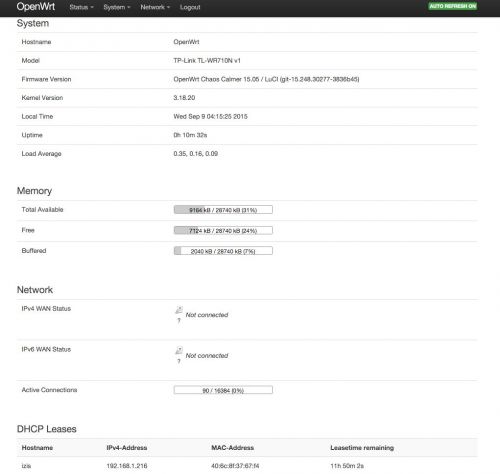Viewport: 500px width, 474px height.
Task: Click the DHCP Leases section heading
Action: click(46, 429)
